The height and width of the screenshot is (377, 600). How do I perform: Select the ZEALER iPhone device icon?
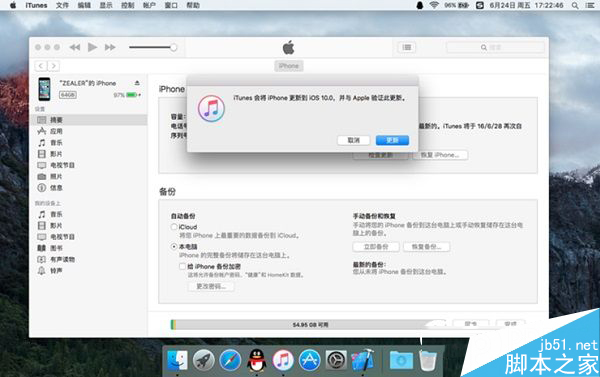click(44, 89)
